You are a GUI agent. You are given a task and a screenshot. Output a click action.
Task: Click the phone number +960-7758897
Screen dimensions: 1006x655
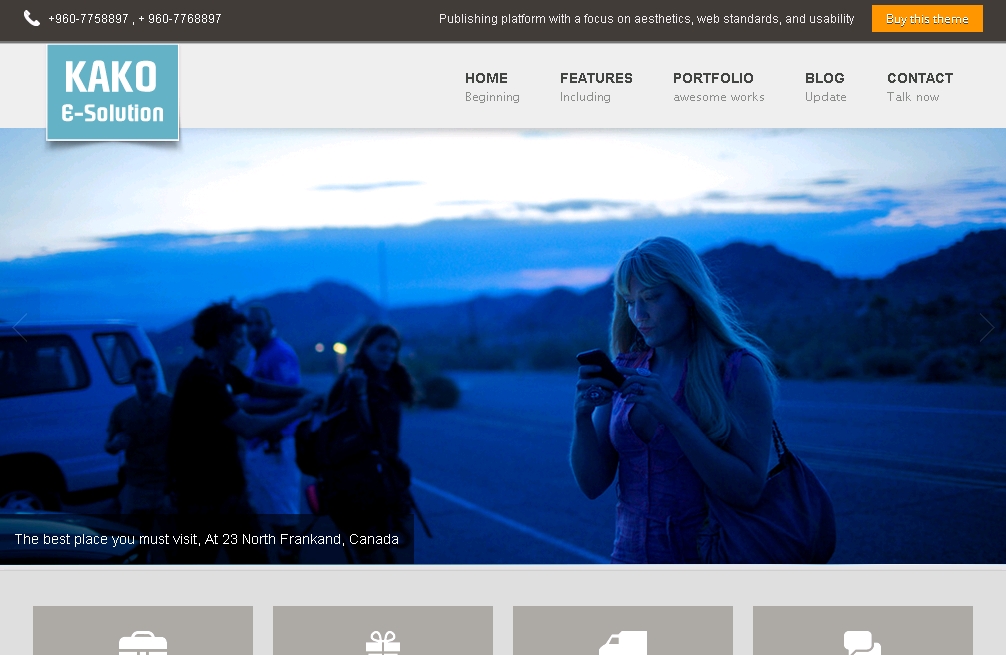click(88, 19)
